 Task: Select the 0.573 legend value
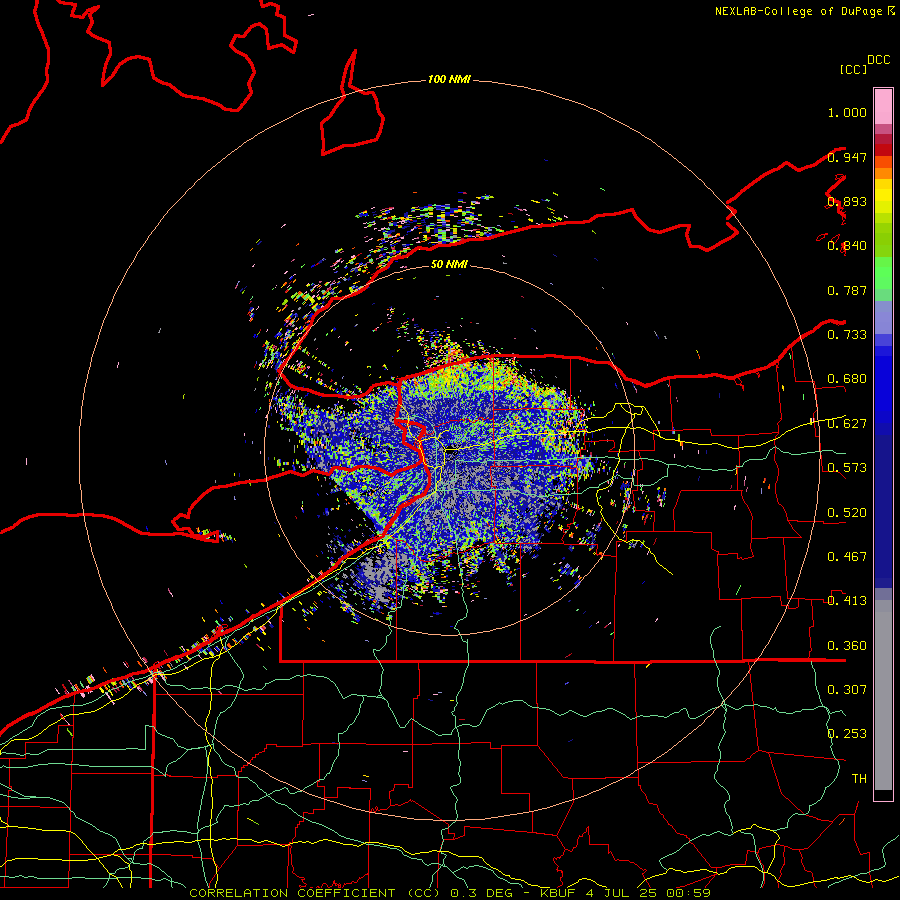847,468
